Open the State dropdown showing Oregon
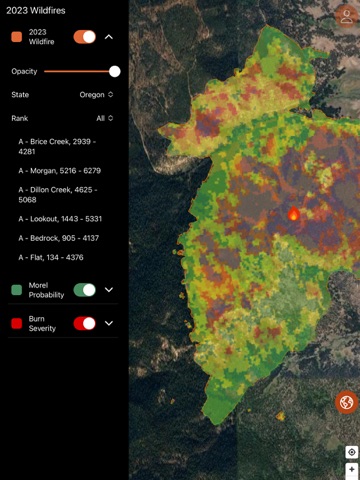 coord(96,95)
